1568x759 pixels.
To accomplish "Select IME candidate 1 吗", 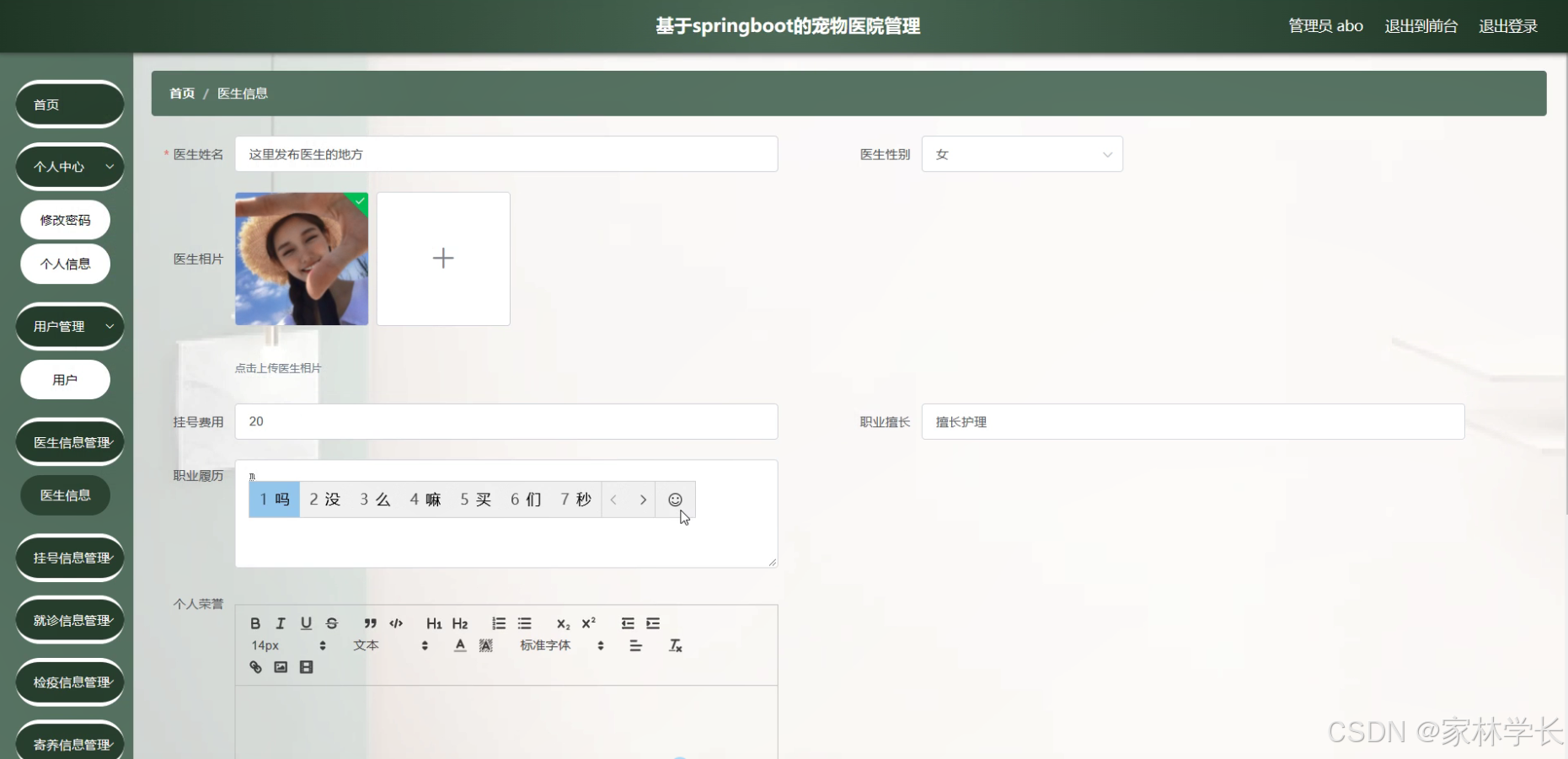I will tap(275, 500).
